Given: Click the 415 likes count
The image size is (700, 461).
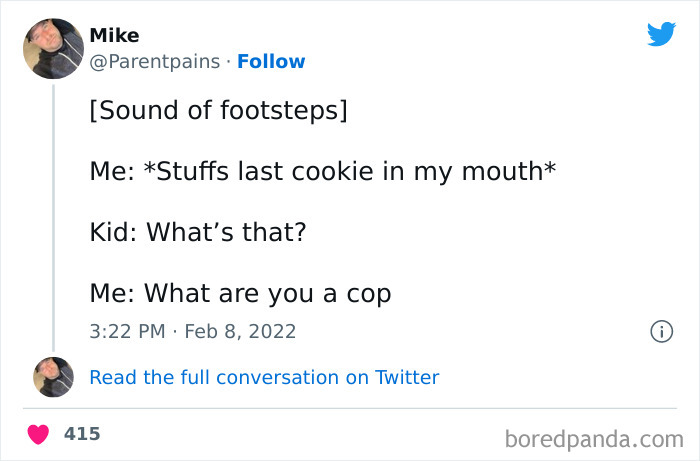Looking at the screenshot, I should 82,434.
